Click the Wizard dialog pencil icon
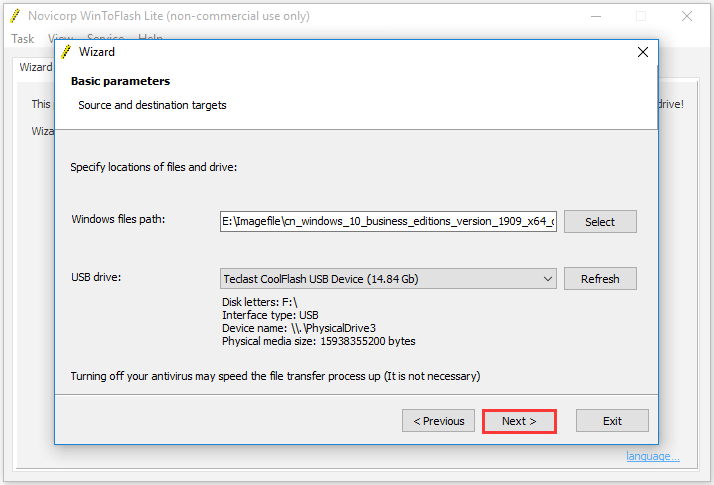Screen dimensions: 714x485 [x=66, y=52]
